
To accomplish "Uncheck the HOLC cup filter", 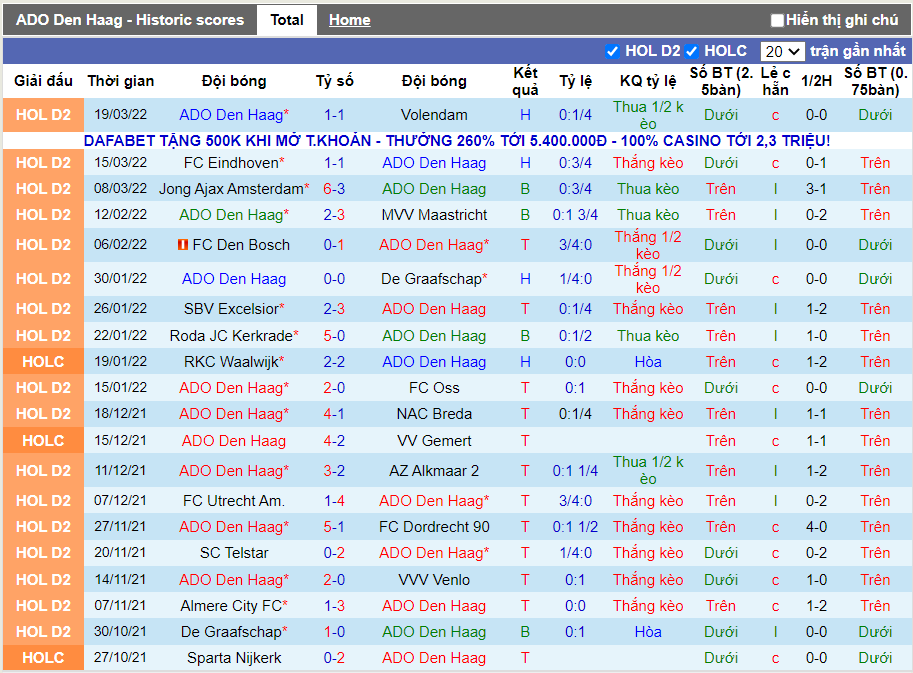I will 692,51.
